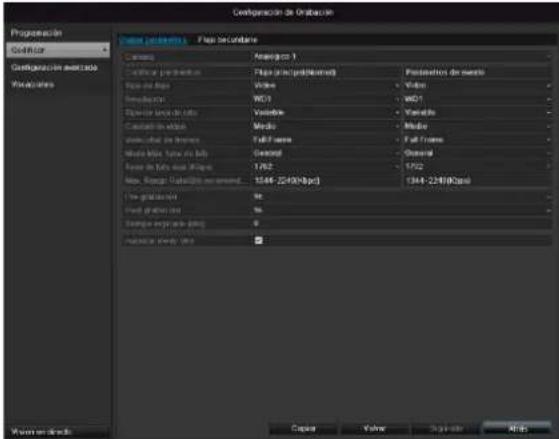Open main stream Full Frame rate dropdown
559x439 pixels.
click(326, 140)
